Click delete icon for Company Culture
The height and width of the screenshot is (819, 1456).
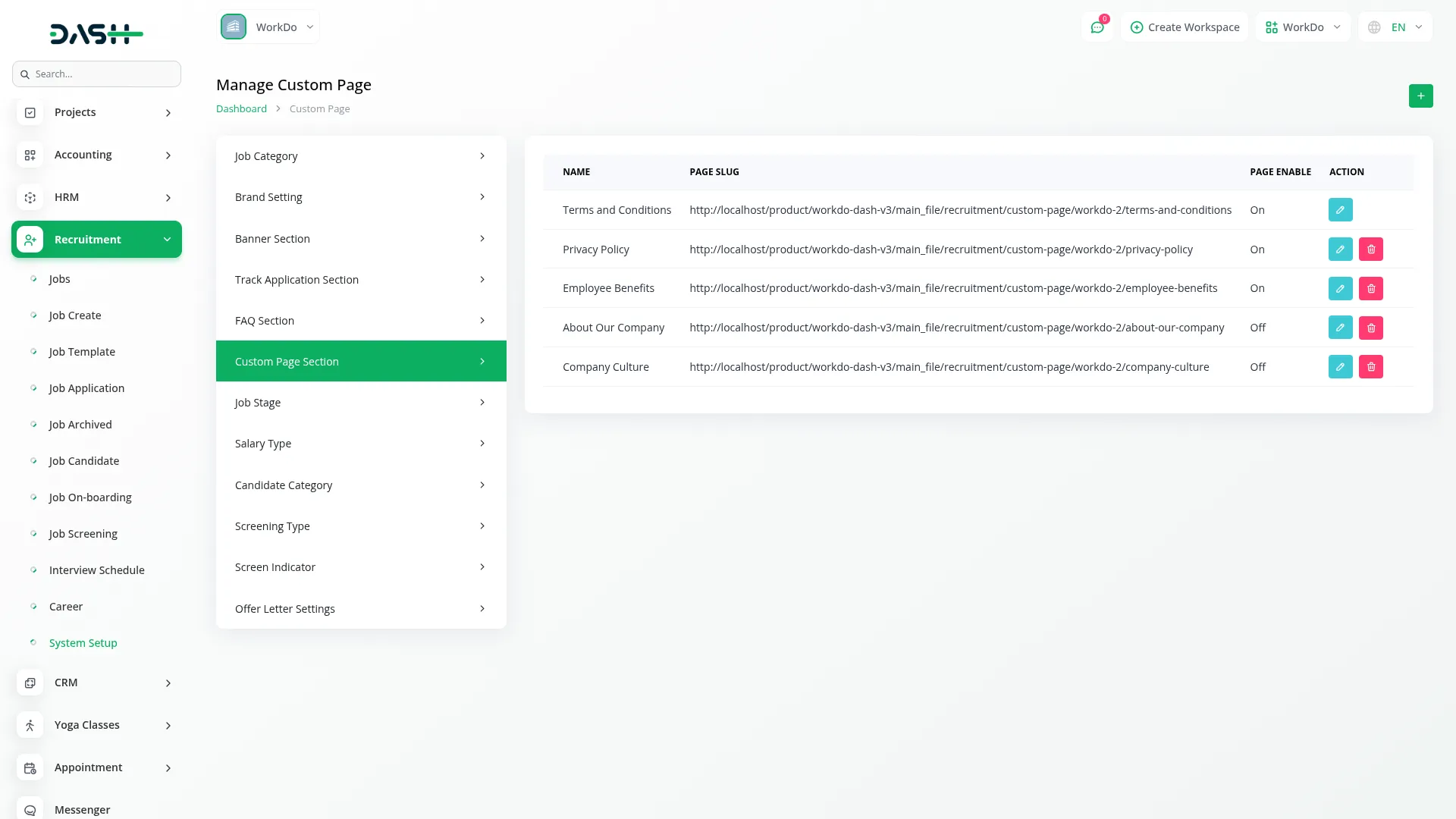(1370, 367)
